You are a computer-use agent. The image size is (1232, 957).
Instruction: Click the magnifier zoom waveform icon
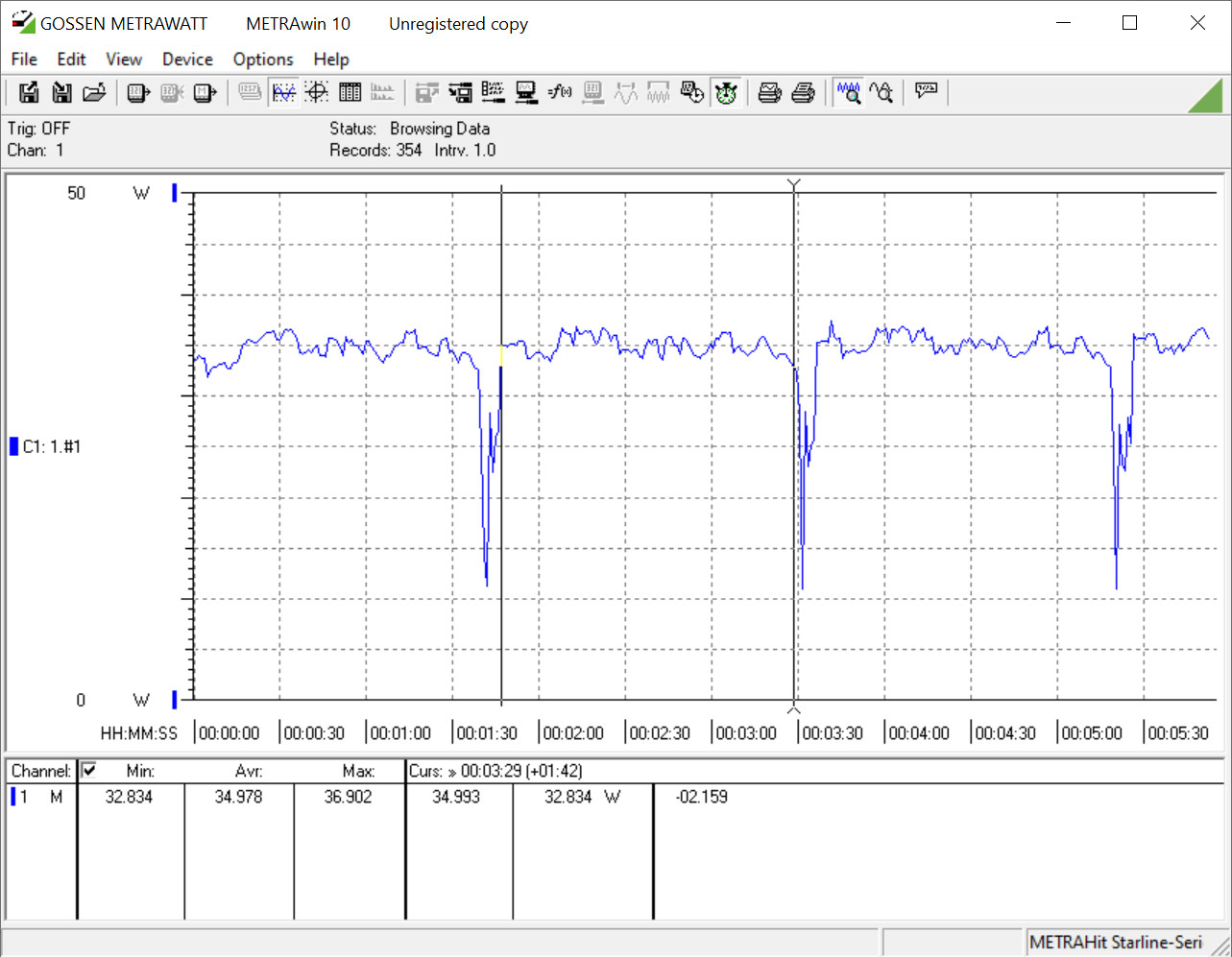848,92
